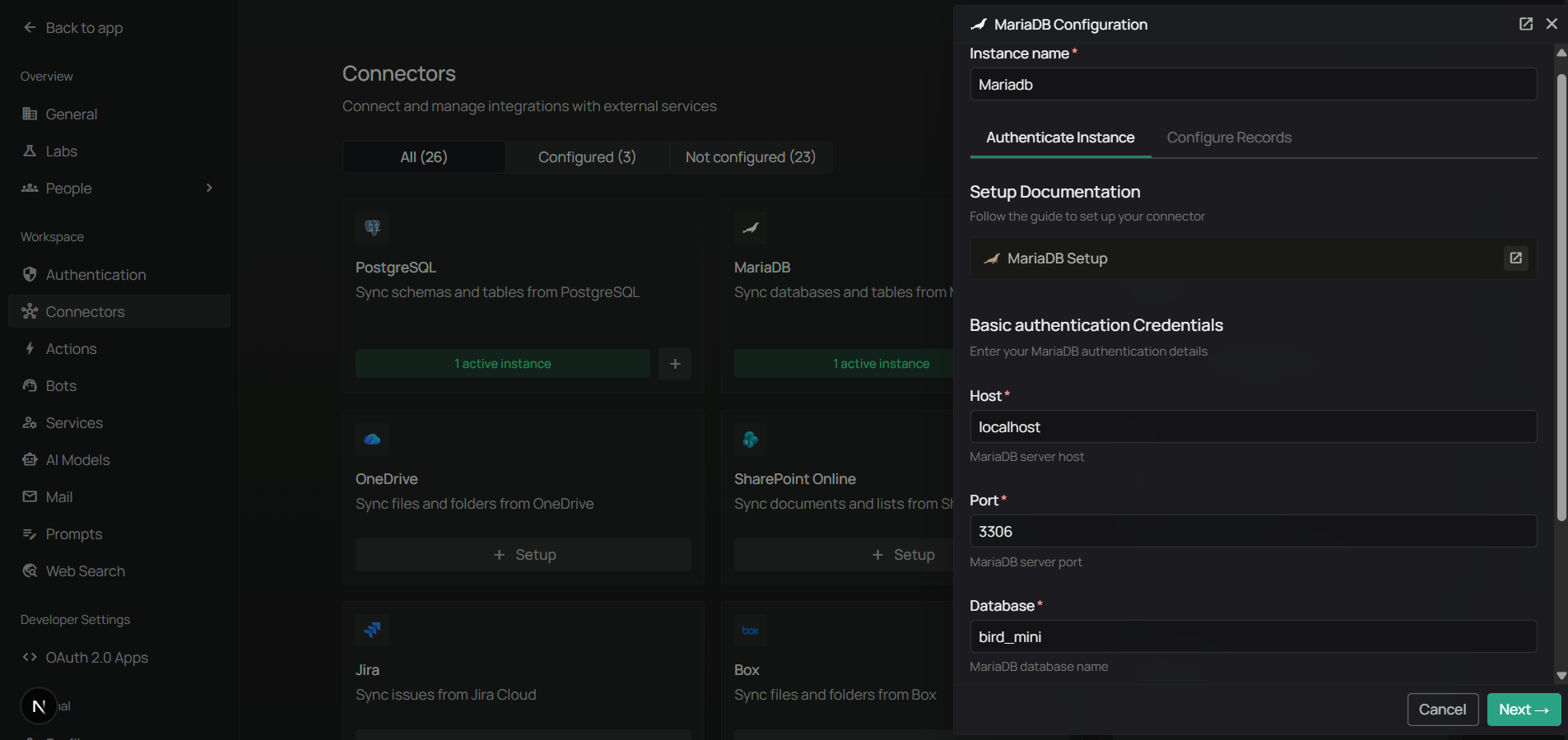The height and width of the screenshot is (740, 1568).
Task: Switch to the All (26) tab
Action: [x=424, y=157]
